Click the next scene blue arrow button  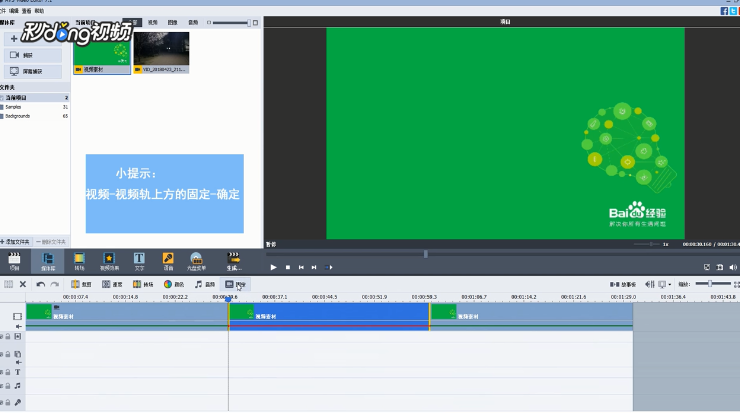pyautogui.click(x=329, y=267)
